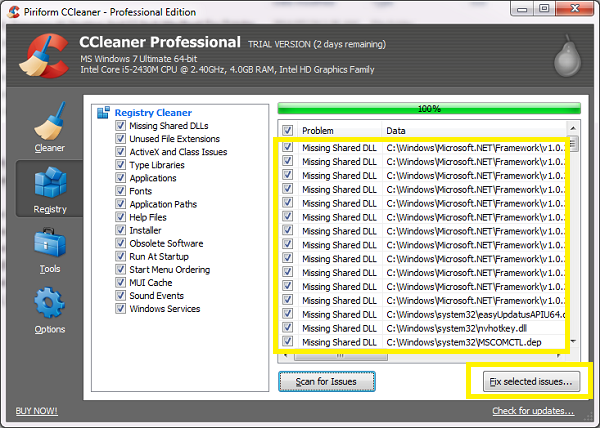Viewport: 600px width, 428px height.
Task: Open Check for updates link
Action: (x=533, y=411)
